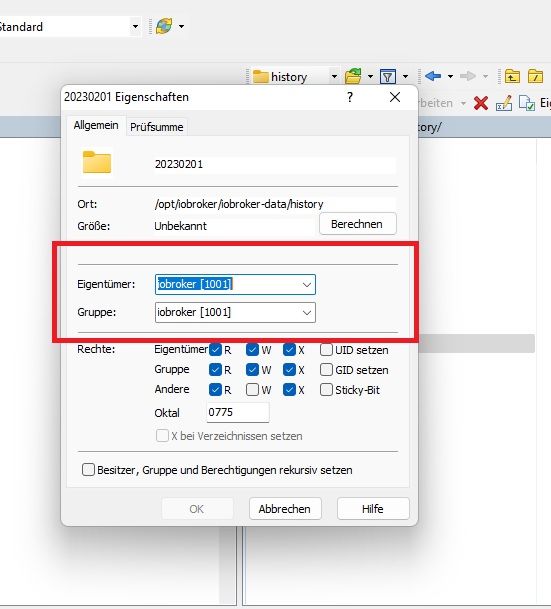Open the history directory dropdown

pos(334,77)
